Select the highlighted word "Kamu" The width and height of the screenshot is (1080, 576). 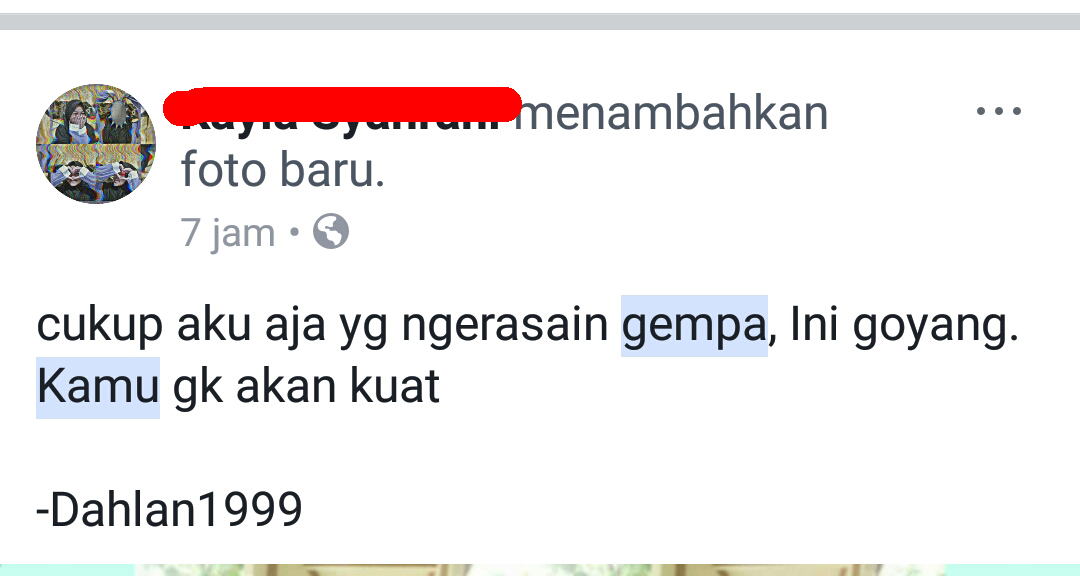(x=98, y=387)
